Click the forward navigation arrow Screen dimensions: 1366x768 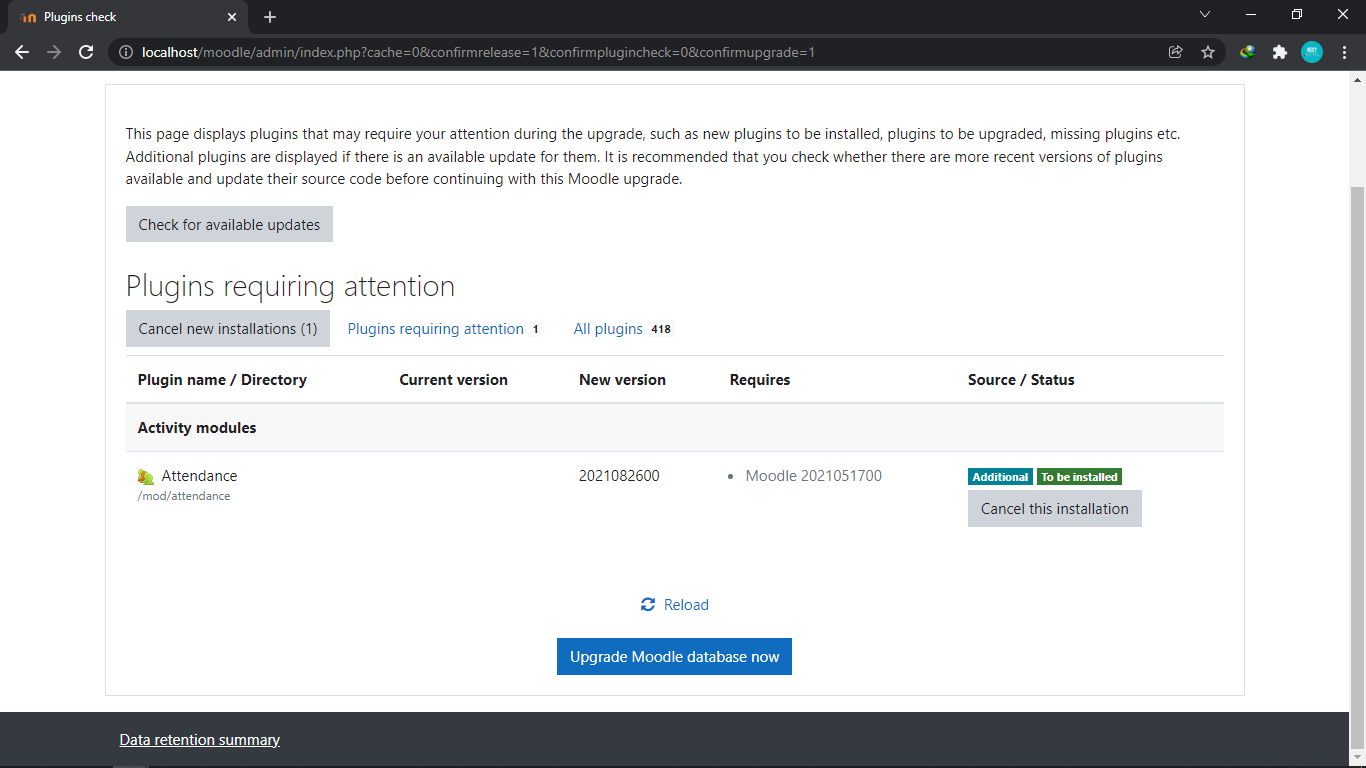(x=54, y=52)
